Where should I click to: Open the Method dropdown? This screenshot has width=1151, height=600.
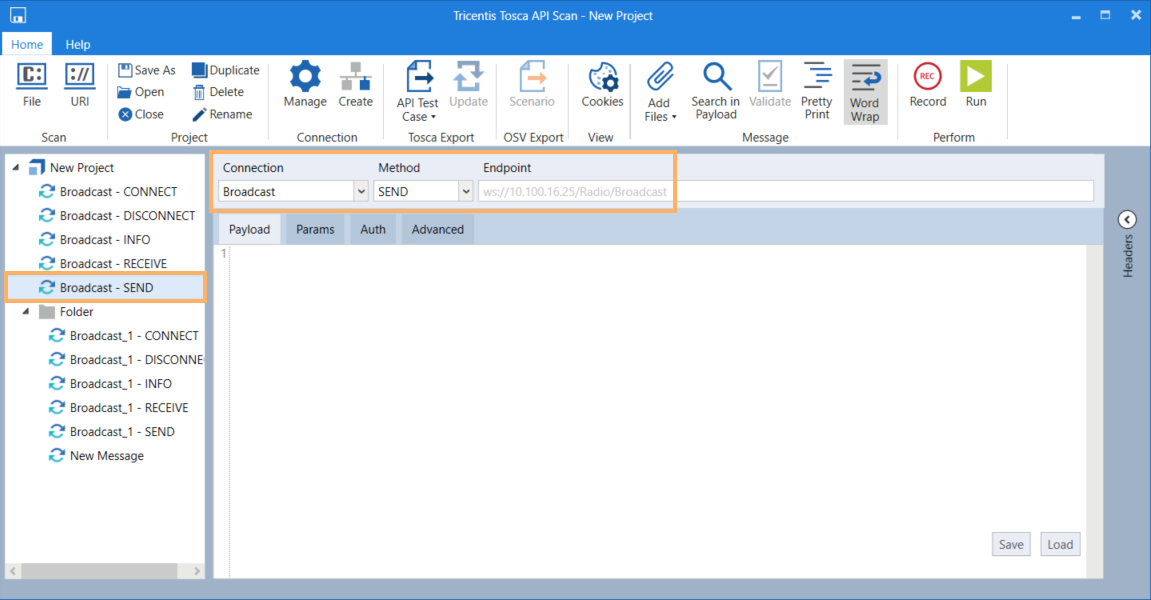coord(465,191)
